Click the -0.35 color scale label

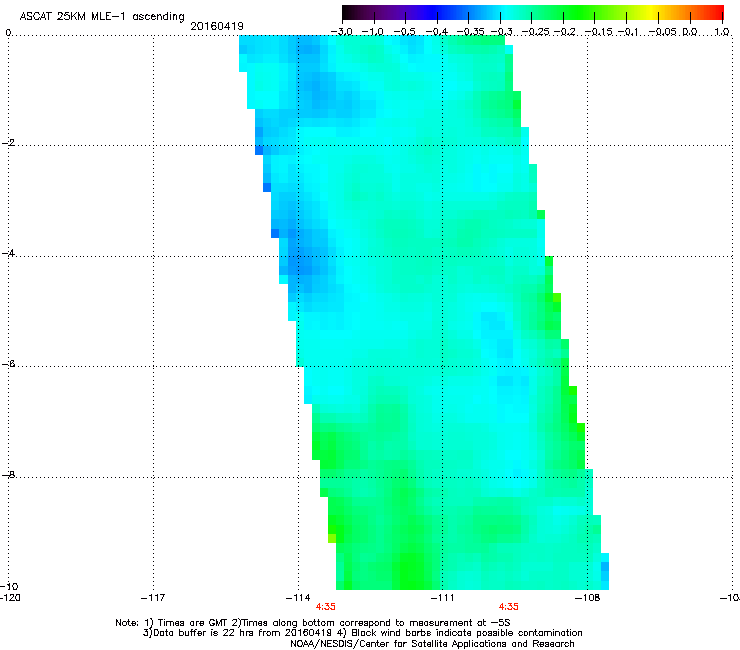tap(471, 32)
